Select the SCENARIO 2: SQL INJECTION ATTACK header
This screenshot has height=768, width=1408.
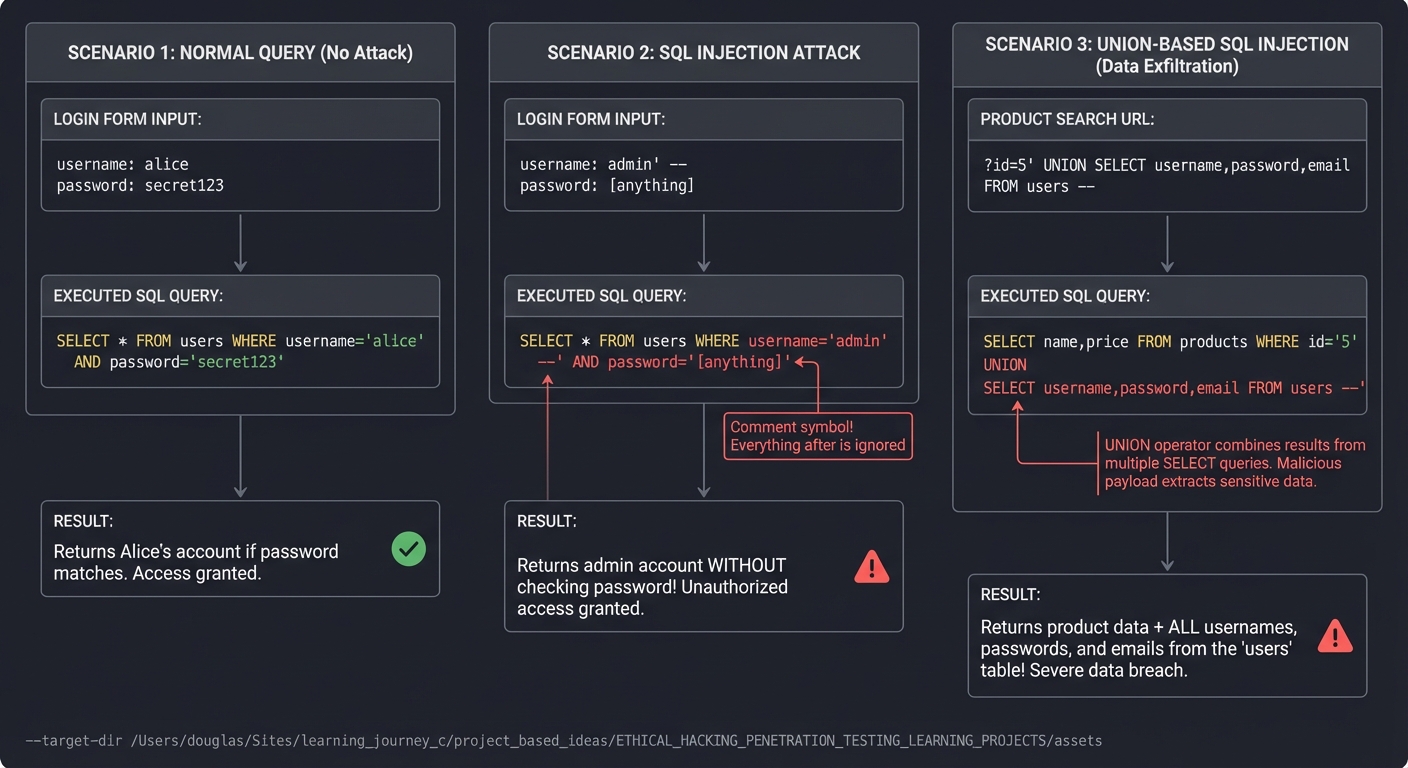(703, 52)
